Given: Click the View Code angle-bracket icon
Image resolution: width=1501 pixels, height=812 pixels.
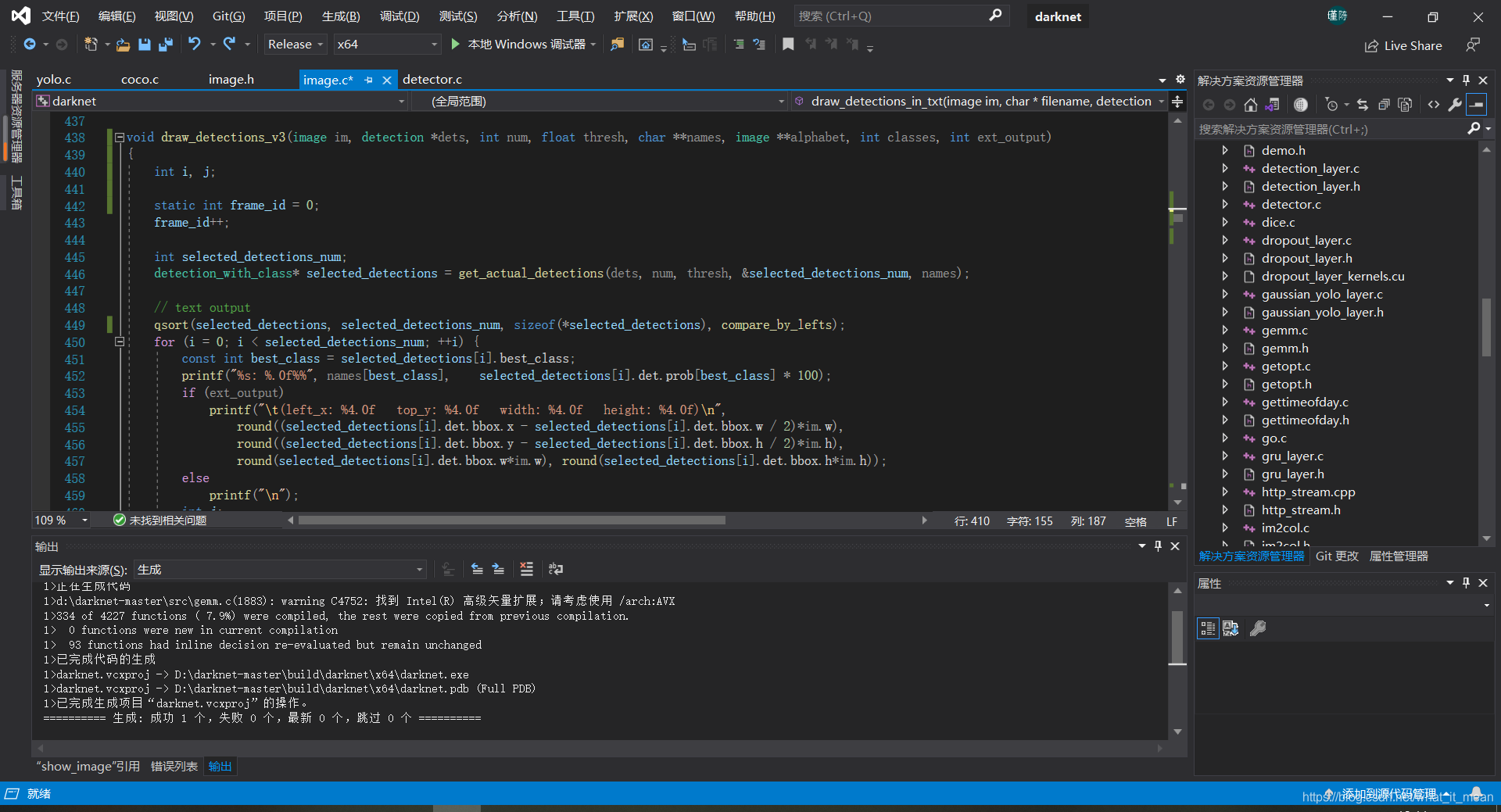Looking at the screenshot, I should [x=1434, y=105].
